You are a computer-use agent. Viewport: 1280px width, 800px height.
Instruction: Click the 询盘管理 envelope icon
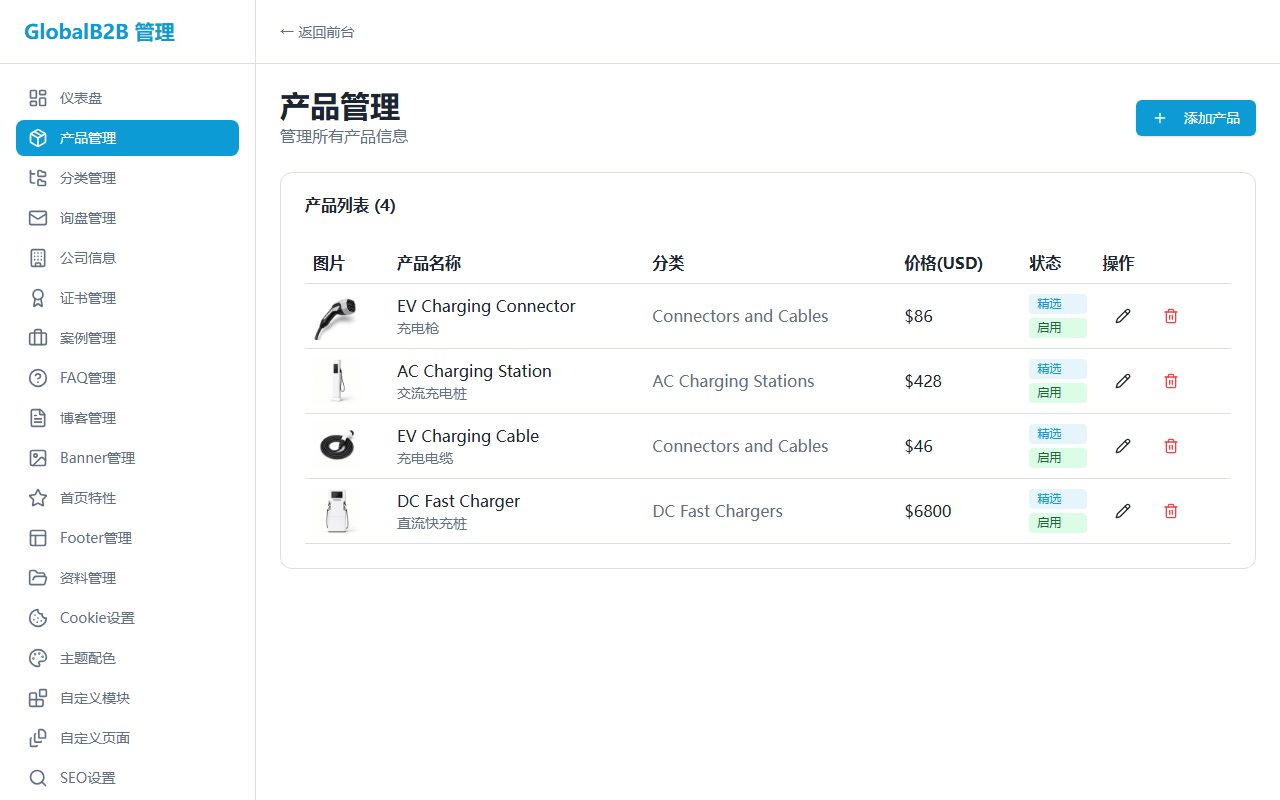[x=38, y=218]
